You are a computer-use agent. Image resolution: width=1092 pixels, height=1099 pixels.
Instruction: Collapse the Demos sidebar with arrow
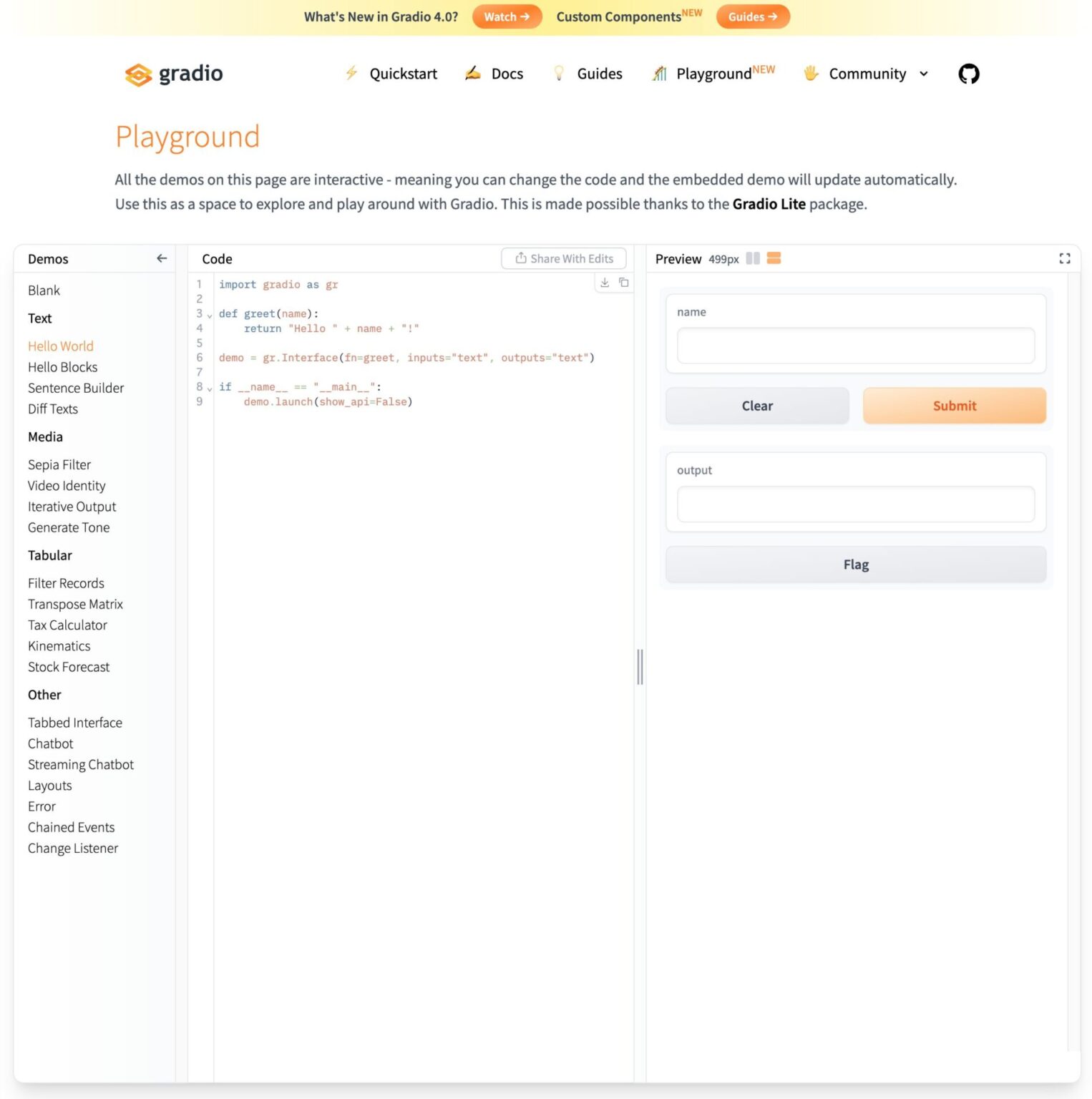point(162,258)
